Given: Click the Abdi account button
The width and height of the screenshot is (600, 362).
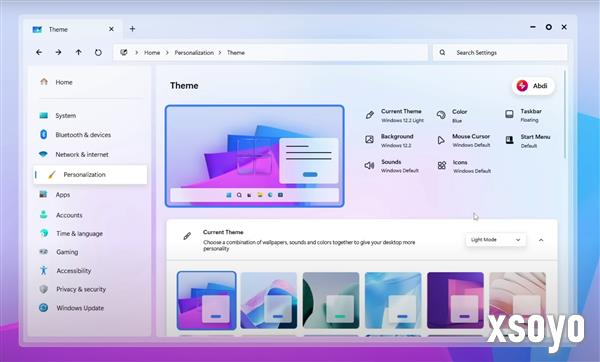Looking at the screenshot, I should (x=533, y=86).
